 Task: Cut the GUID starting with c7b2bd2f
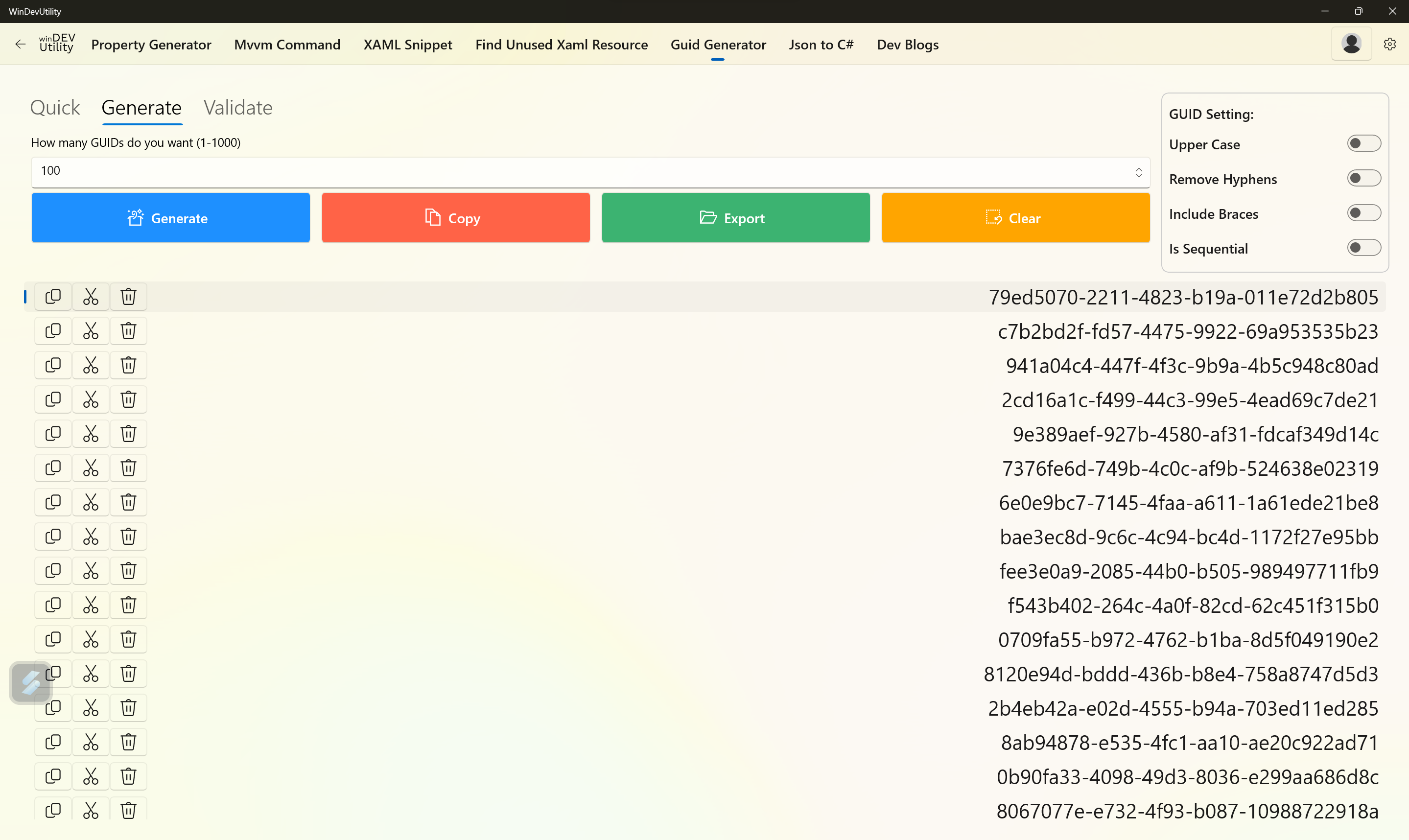(91, 330)
